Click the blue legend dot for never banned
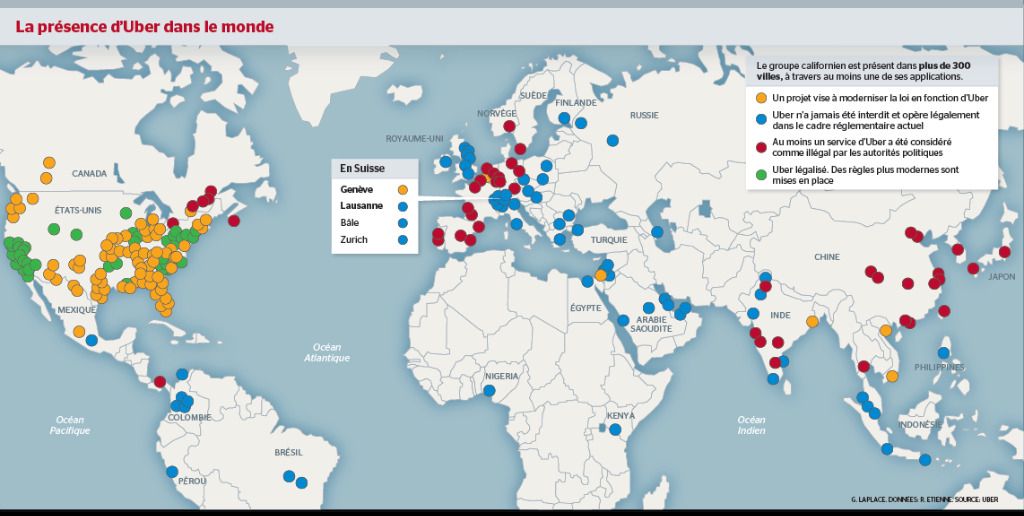This screenshot has height=516, width=1024. pyautogui.click(x=761, y=116)
